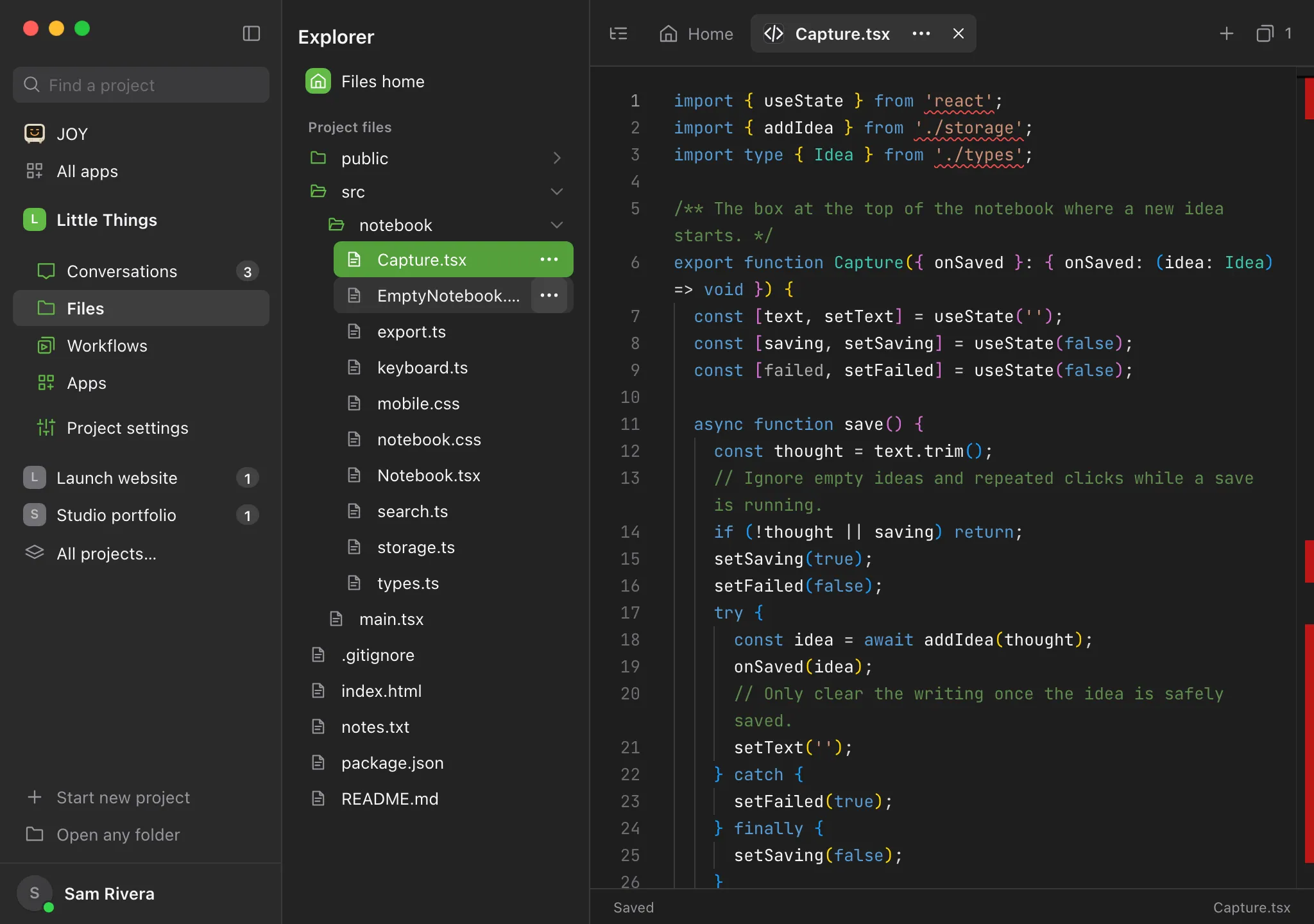Viewport: 1314px width, 924px height.
Task: Switch to the Studio portfolio project
Action: point(141,515)
